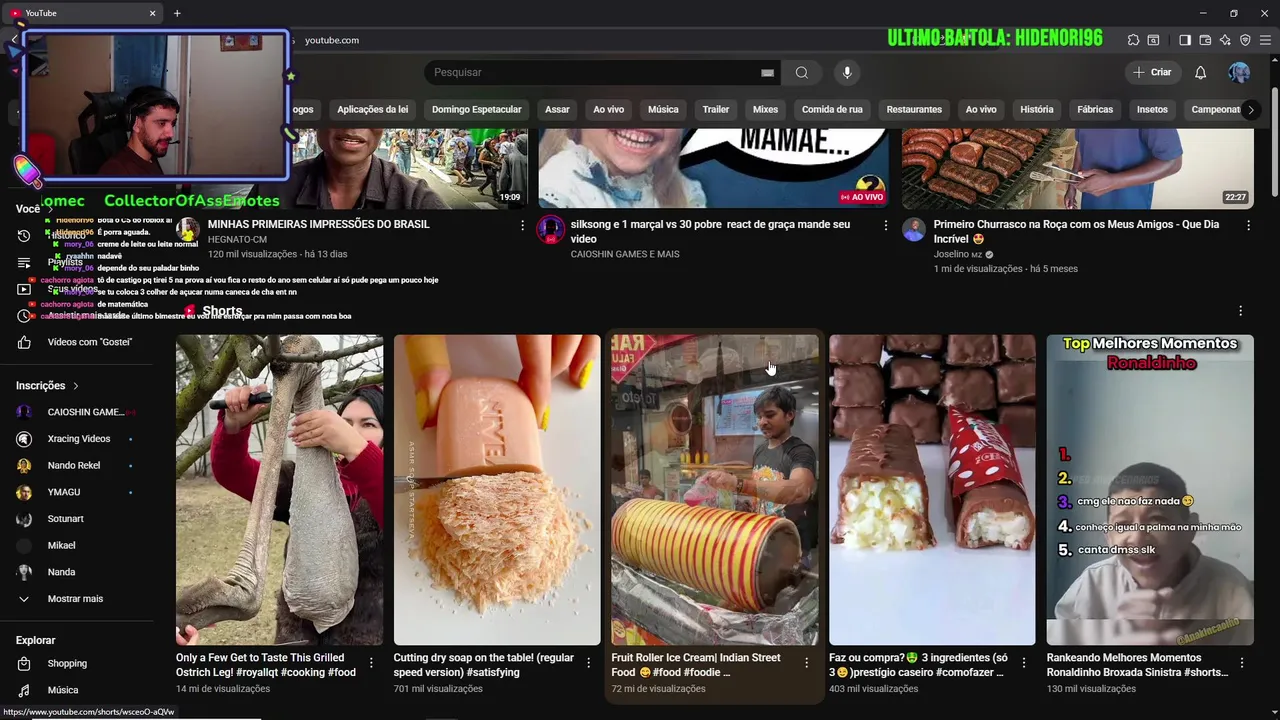The height and width of the screenshot is (720, 1280).
Task: Open video title MINHAS PRIMEIRAS IMPRESSÕES DO BRASIL
Action: coord(318,225)
